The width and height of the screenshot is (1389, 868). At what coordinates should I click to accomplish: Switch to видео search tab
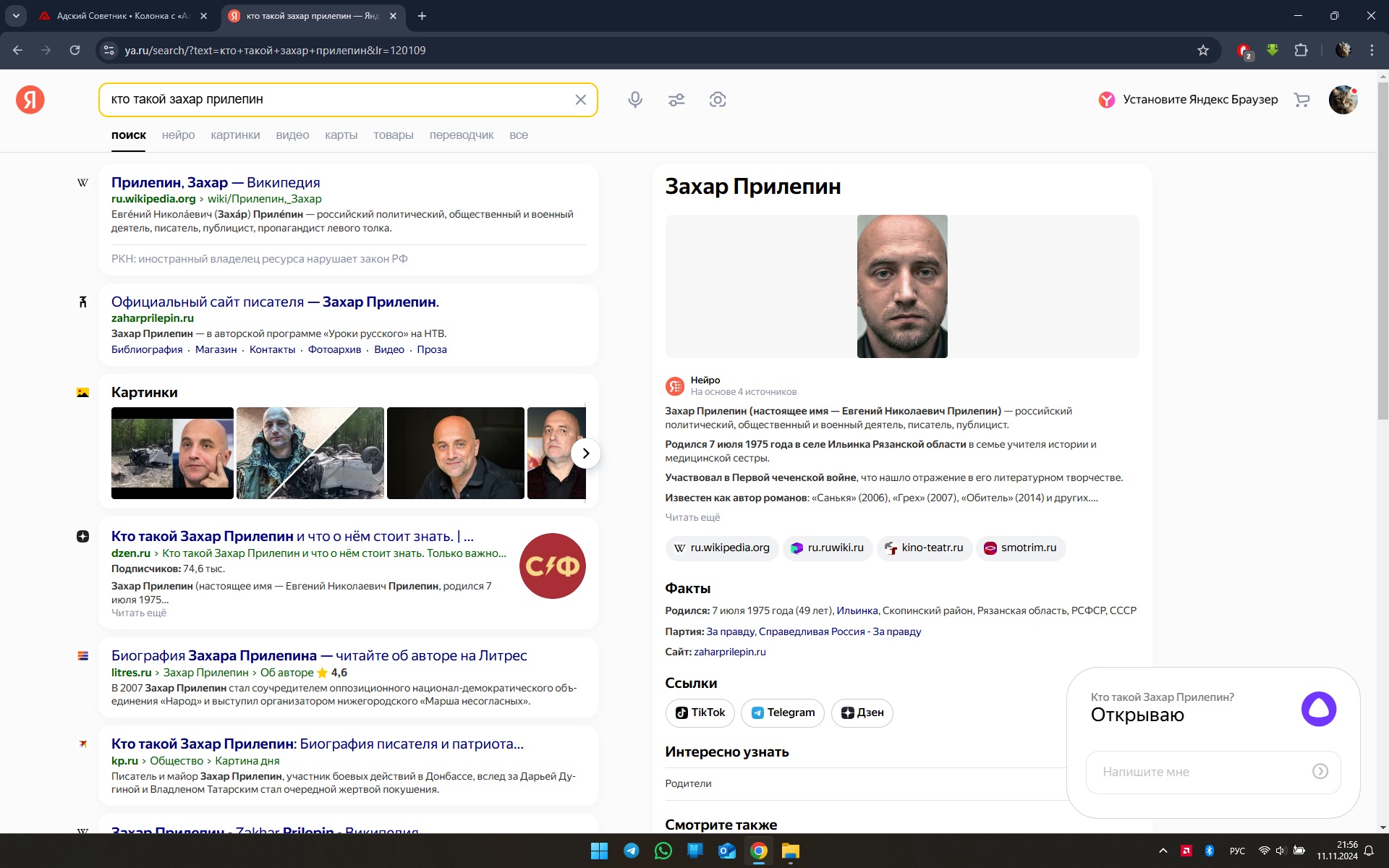[292, 135]
